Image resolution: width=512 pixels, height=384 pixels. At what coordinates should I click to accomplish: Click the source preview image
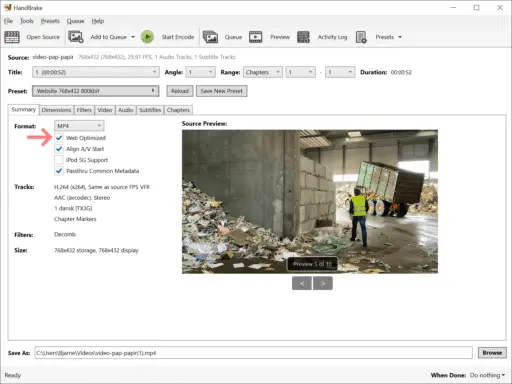pyautogui.click(x=310, y=202)
